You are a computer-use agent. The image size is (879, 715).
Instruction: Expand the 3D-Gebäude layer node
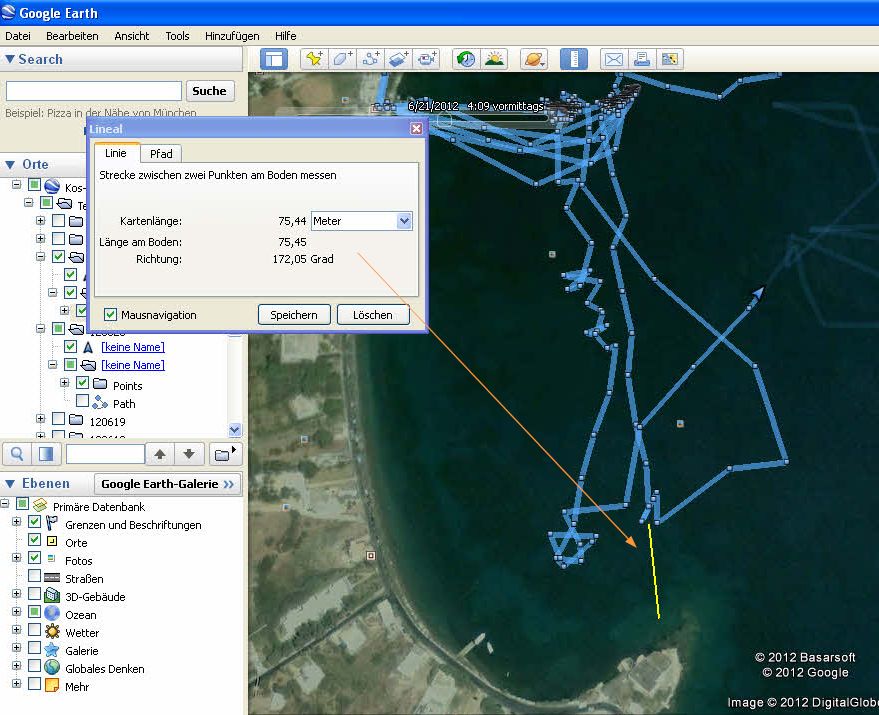click(x=16, y=595)
